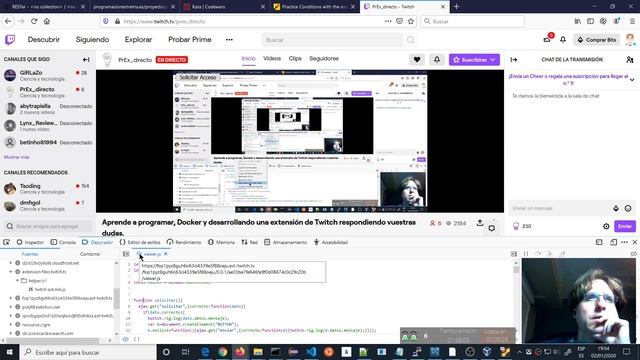The height and width of the screenshot is (360, 640).
Task: Click the friend search field in sidebar
Action: click(x=48, y=226)
